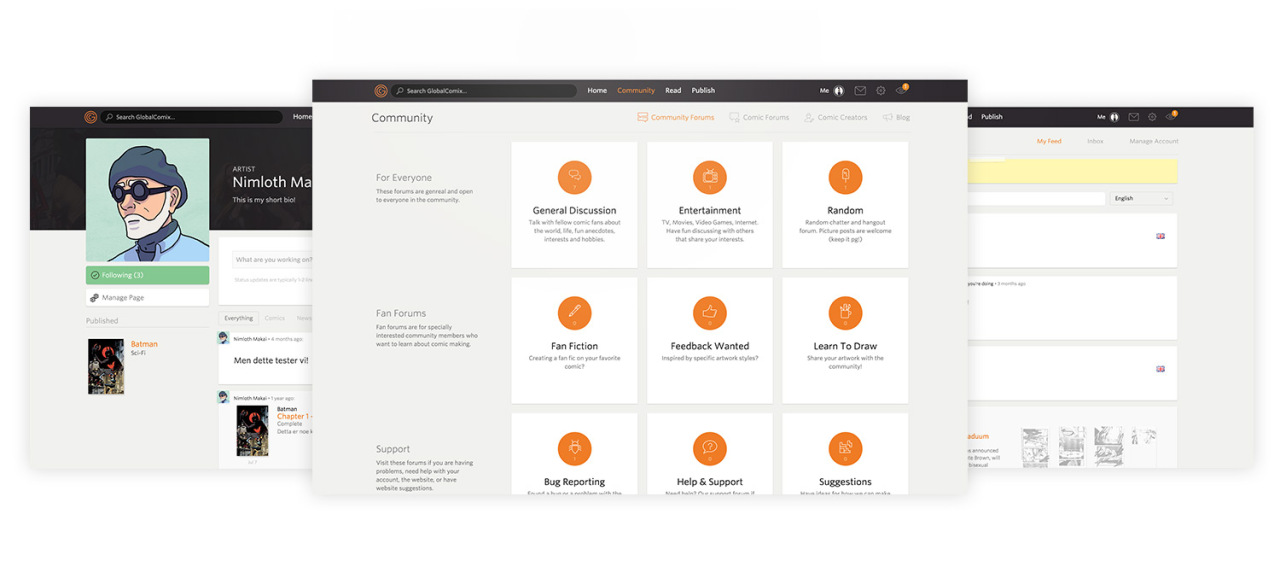Screen dimensions: 1280x567
Task: Click 'What are you working on?' status field
Action: 271,260
